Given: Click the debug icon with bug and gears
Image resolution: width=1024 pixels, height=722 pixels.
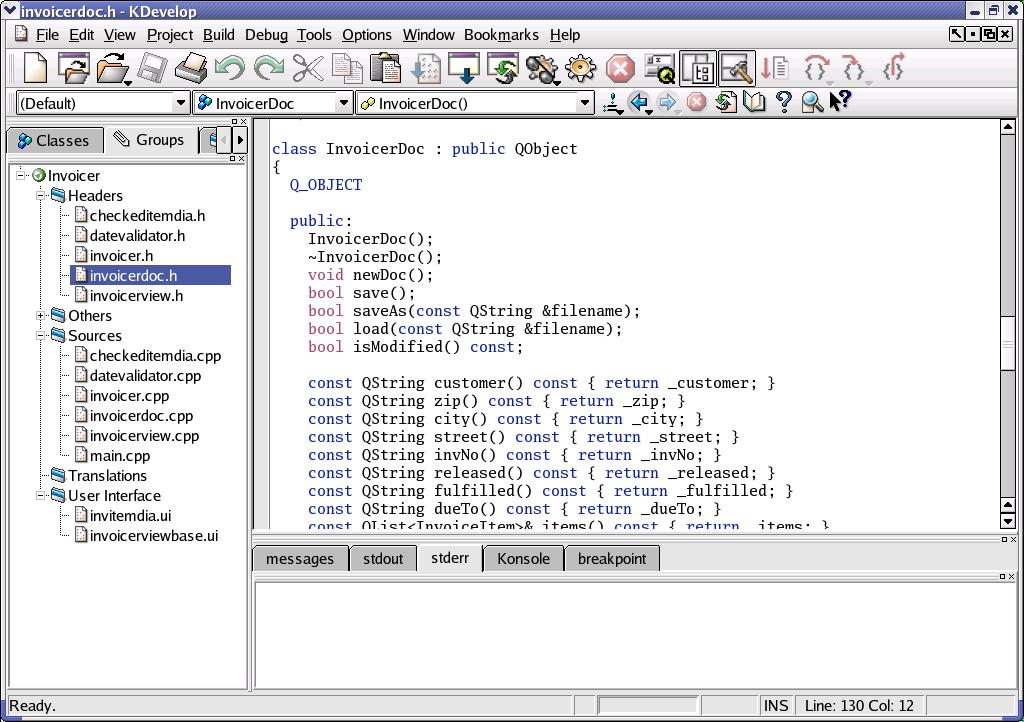Looking at the screenshot, I should tap(542, 68).
